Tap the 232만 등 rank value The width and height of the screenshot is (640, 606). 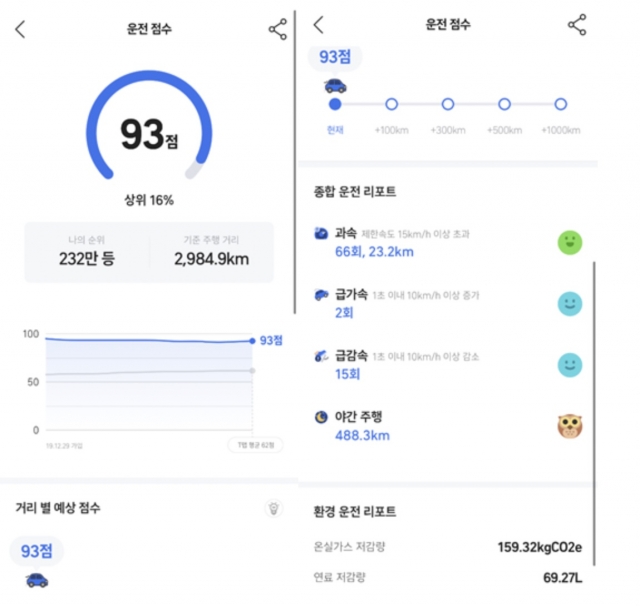coord(87,259)
